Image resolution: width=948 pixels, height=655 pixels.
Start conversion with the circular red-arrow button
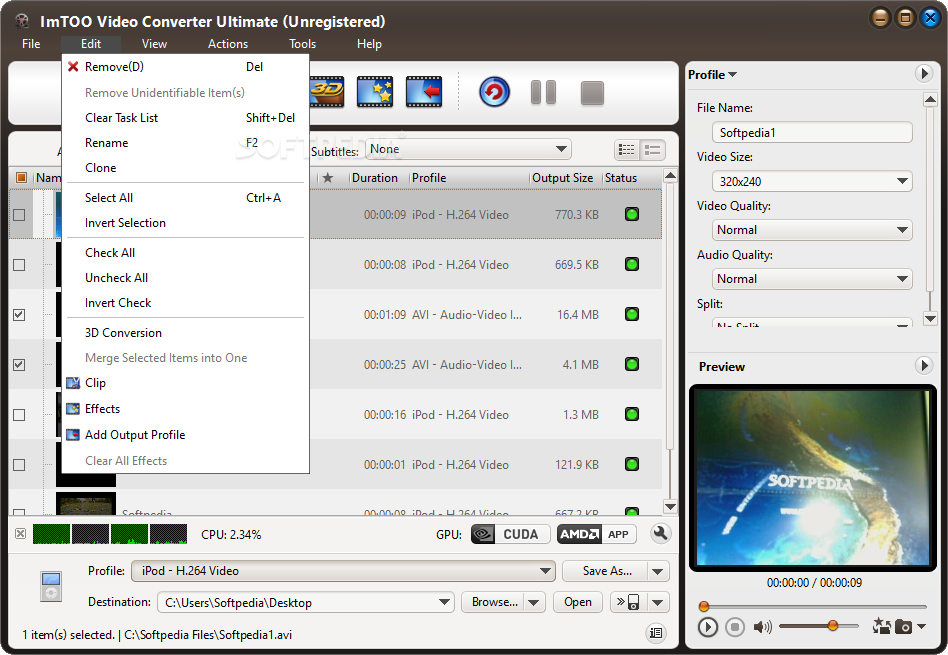495,93
